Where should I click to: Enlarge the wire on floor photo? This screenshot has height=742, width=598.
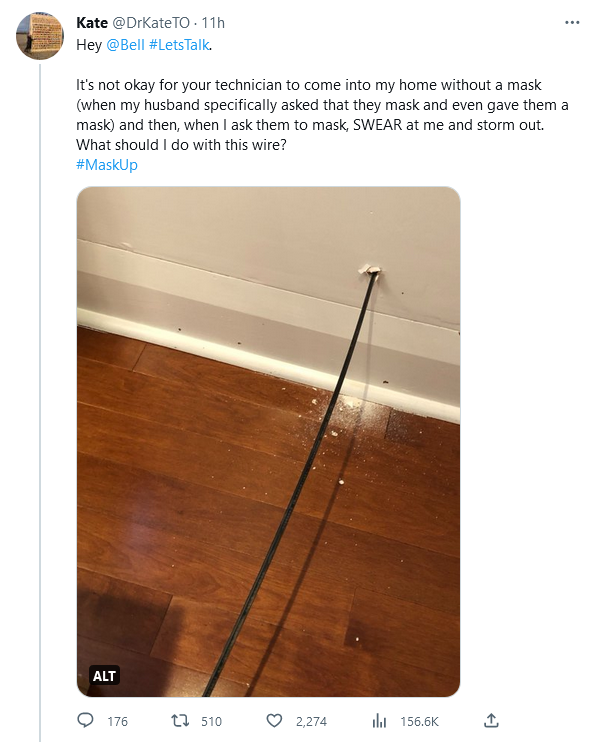point(268,442)
